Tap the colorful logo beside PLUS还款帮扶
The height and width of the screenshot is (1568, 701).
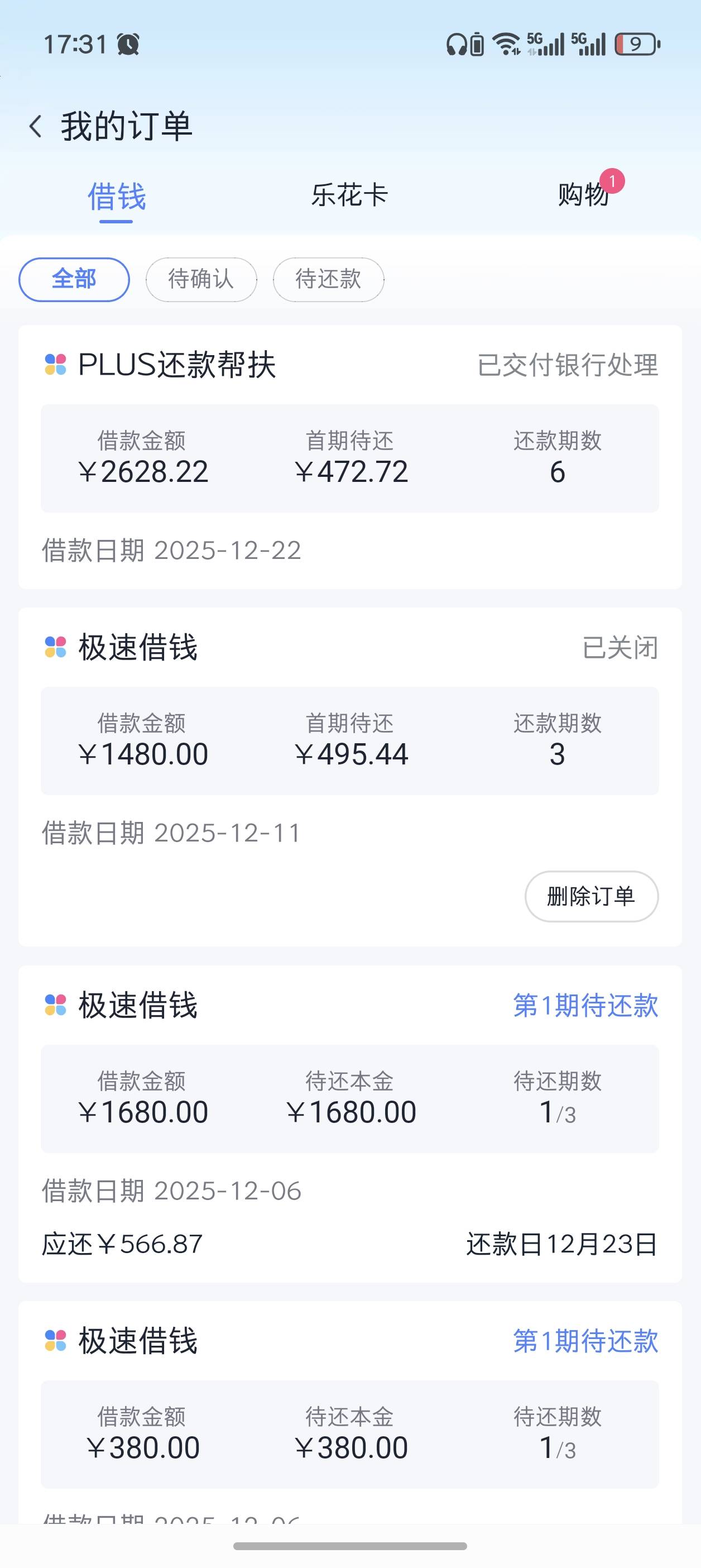55,365
